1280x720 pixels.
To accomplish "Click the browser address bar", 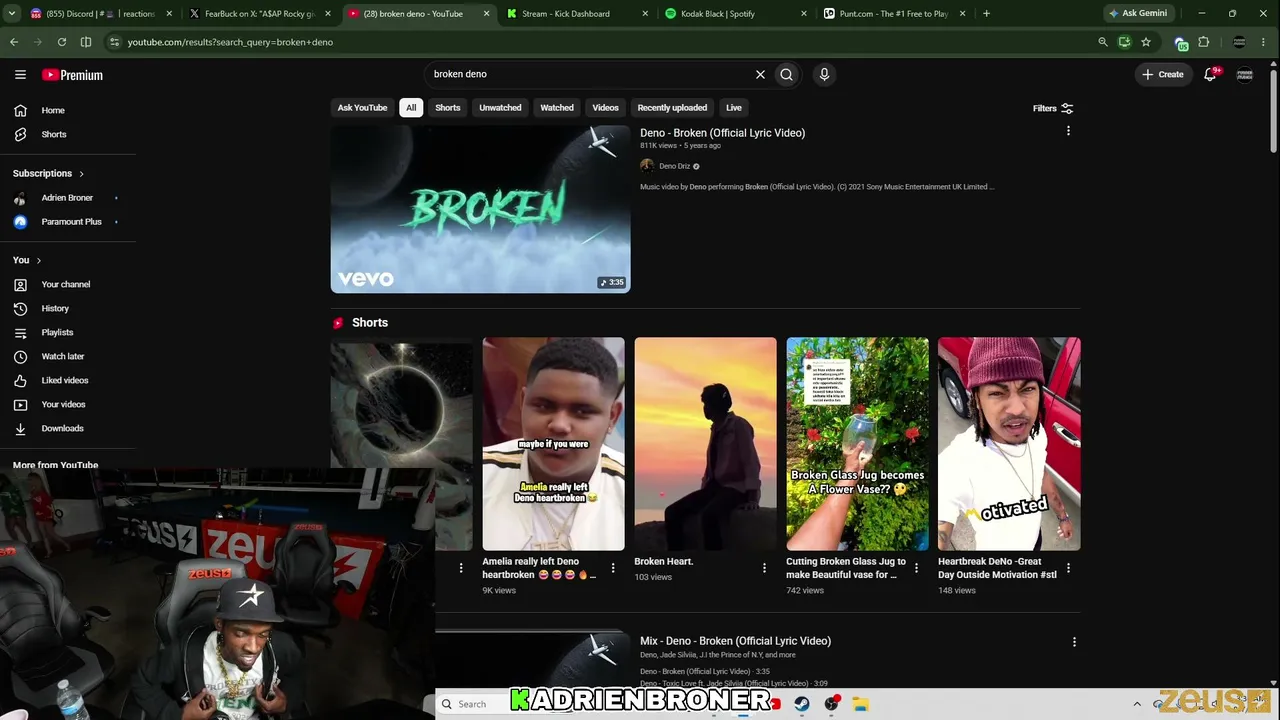I will 600,42.
